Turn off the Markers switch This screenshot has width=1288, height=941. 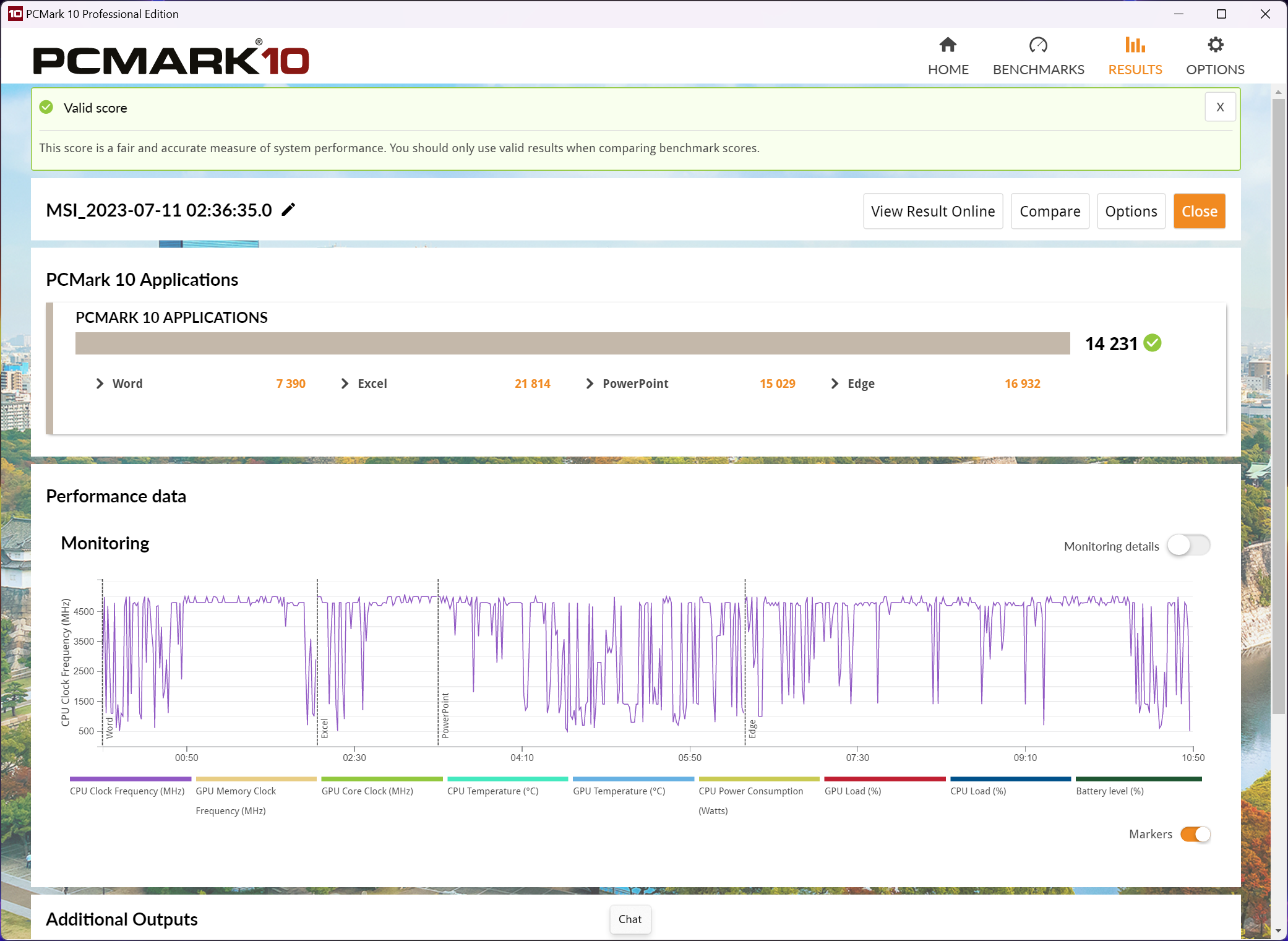1195,834
